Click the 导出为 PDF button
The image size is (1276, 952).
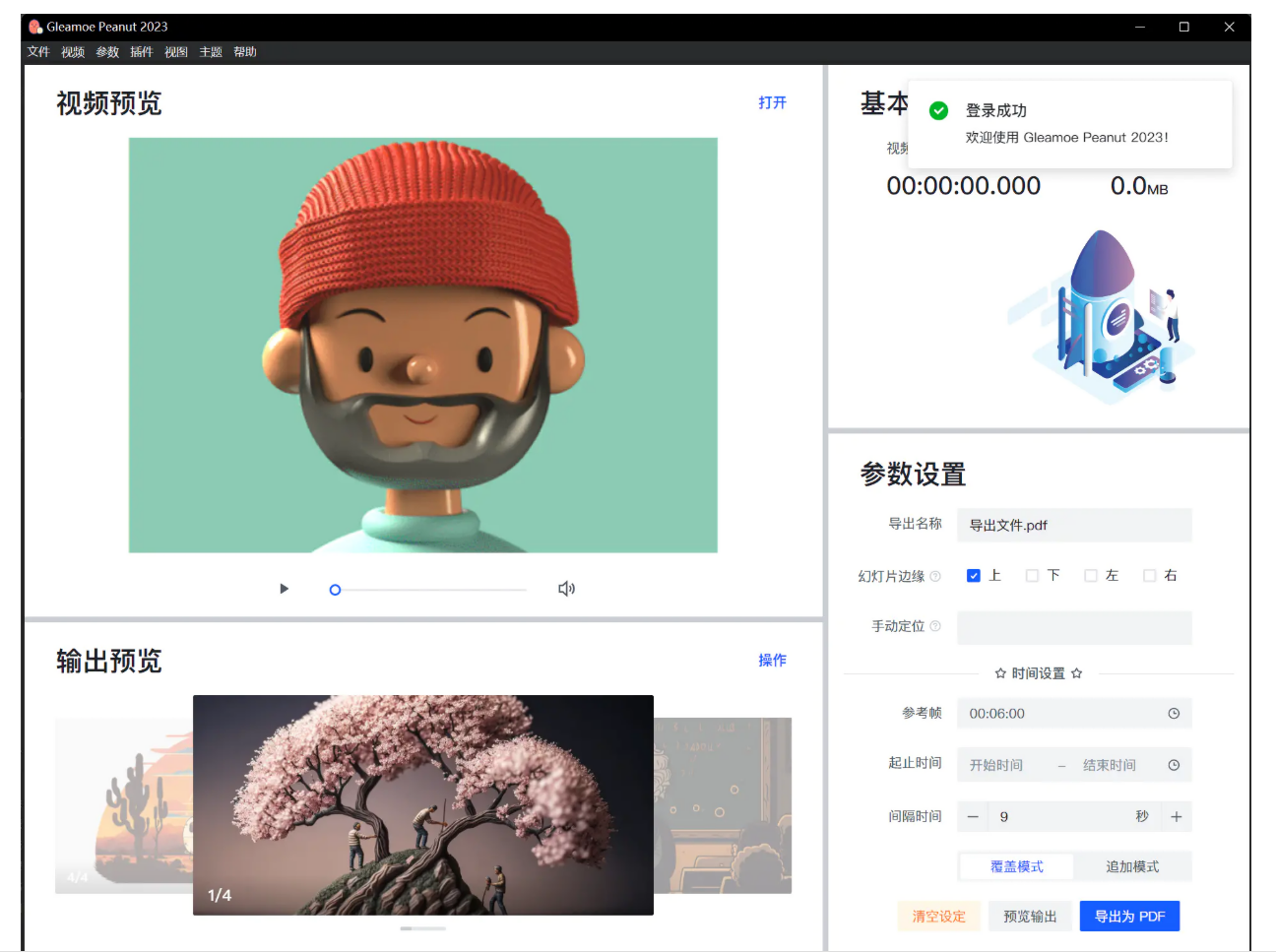pos(1129,917)
